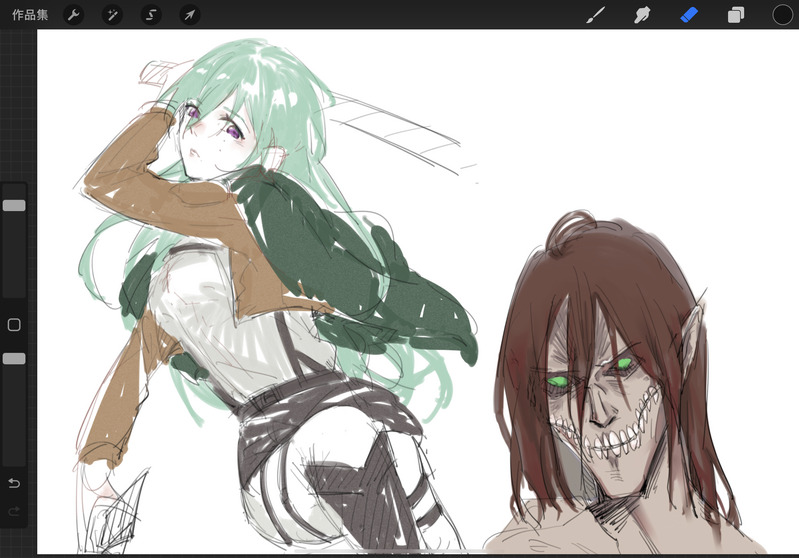The image size is (799, 558).
Task: Click the brush opacity slider handle
Action: (14, 359)
